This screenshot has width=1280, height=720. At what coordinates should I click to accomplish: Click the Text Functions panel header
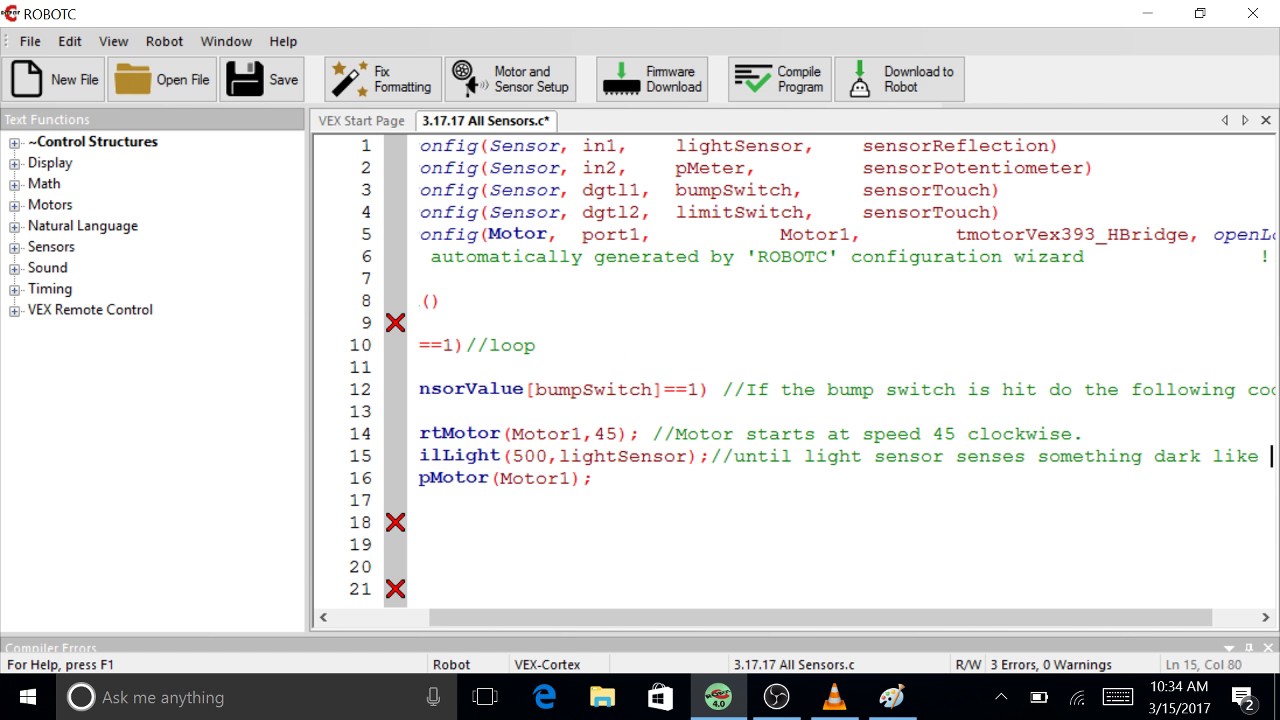152,119
